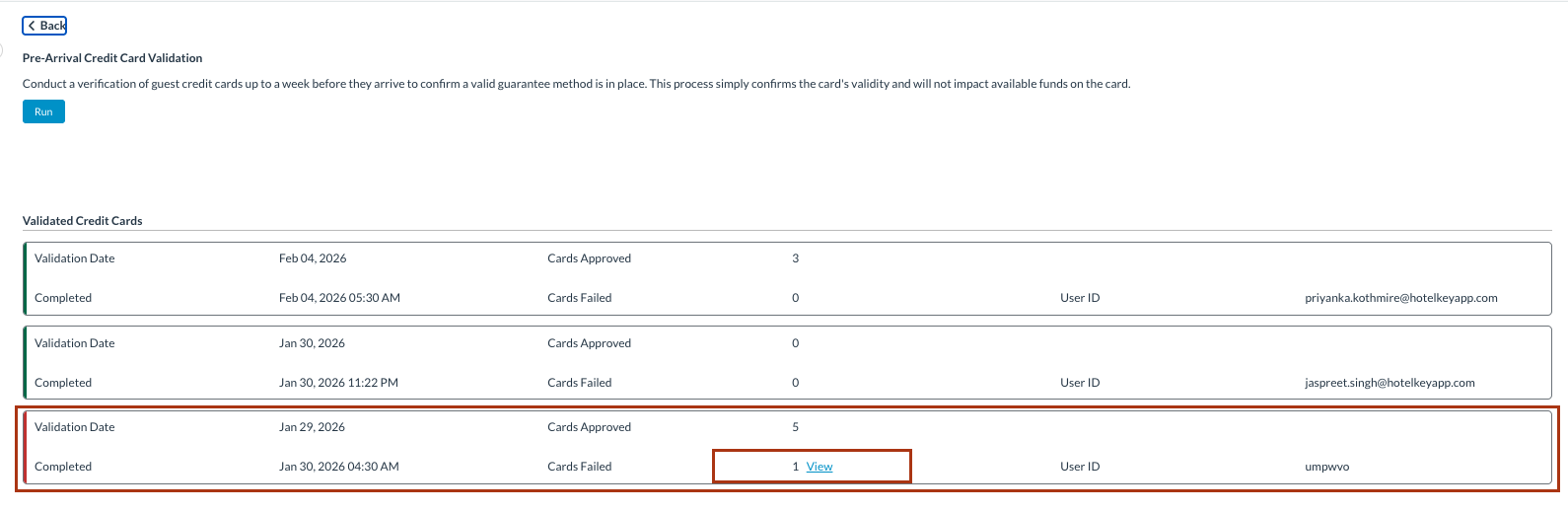Image resolution: width=1568 pixels, height=512 pixels.
Task: Click the failed card count beside View
Action: tap(795, 467)
